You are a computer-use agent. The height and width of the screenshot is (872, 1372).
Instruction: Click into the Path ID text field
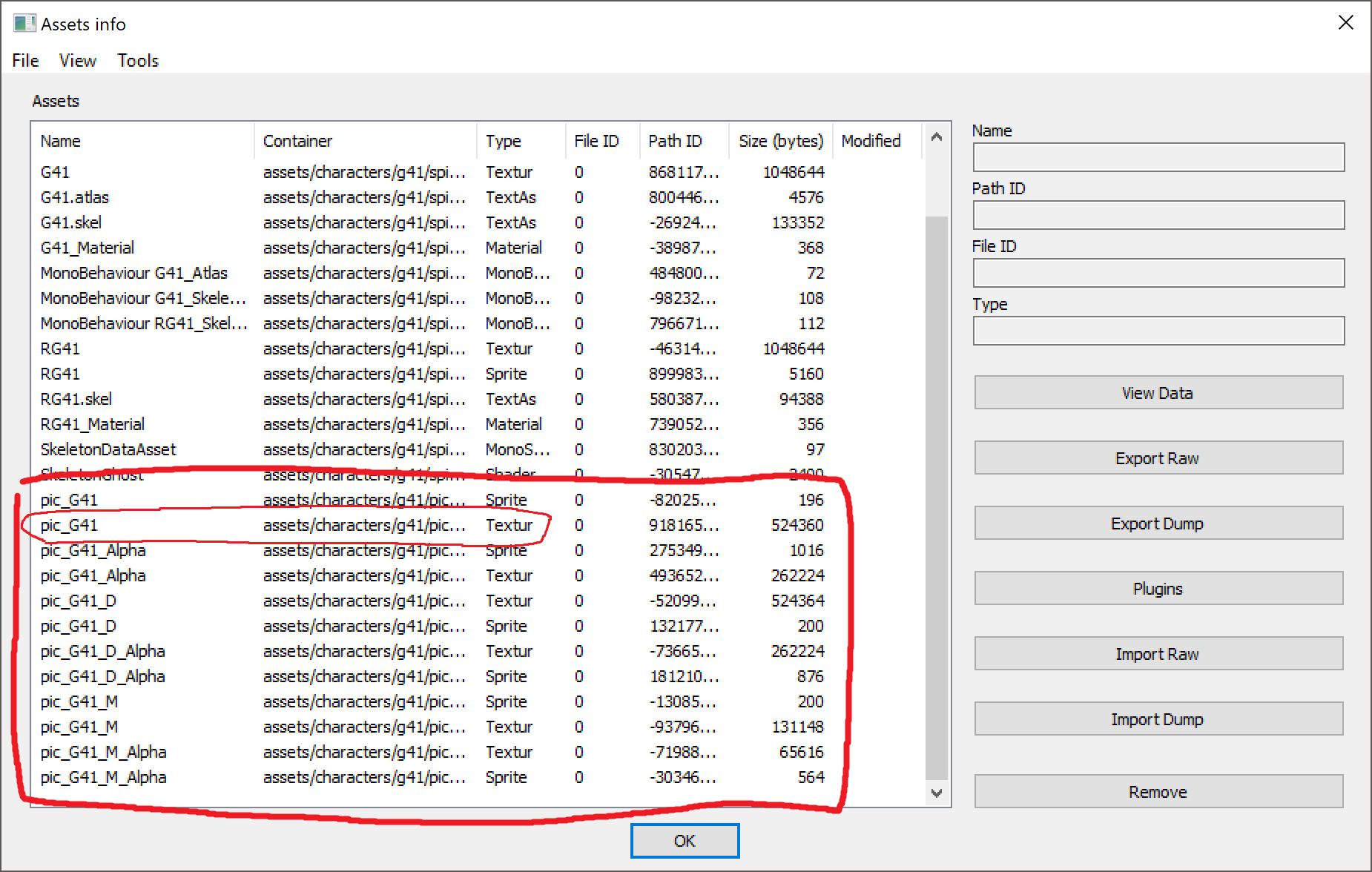[x=1158, y=216]
